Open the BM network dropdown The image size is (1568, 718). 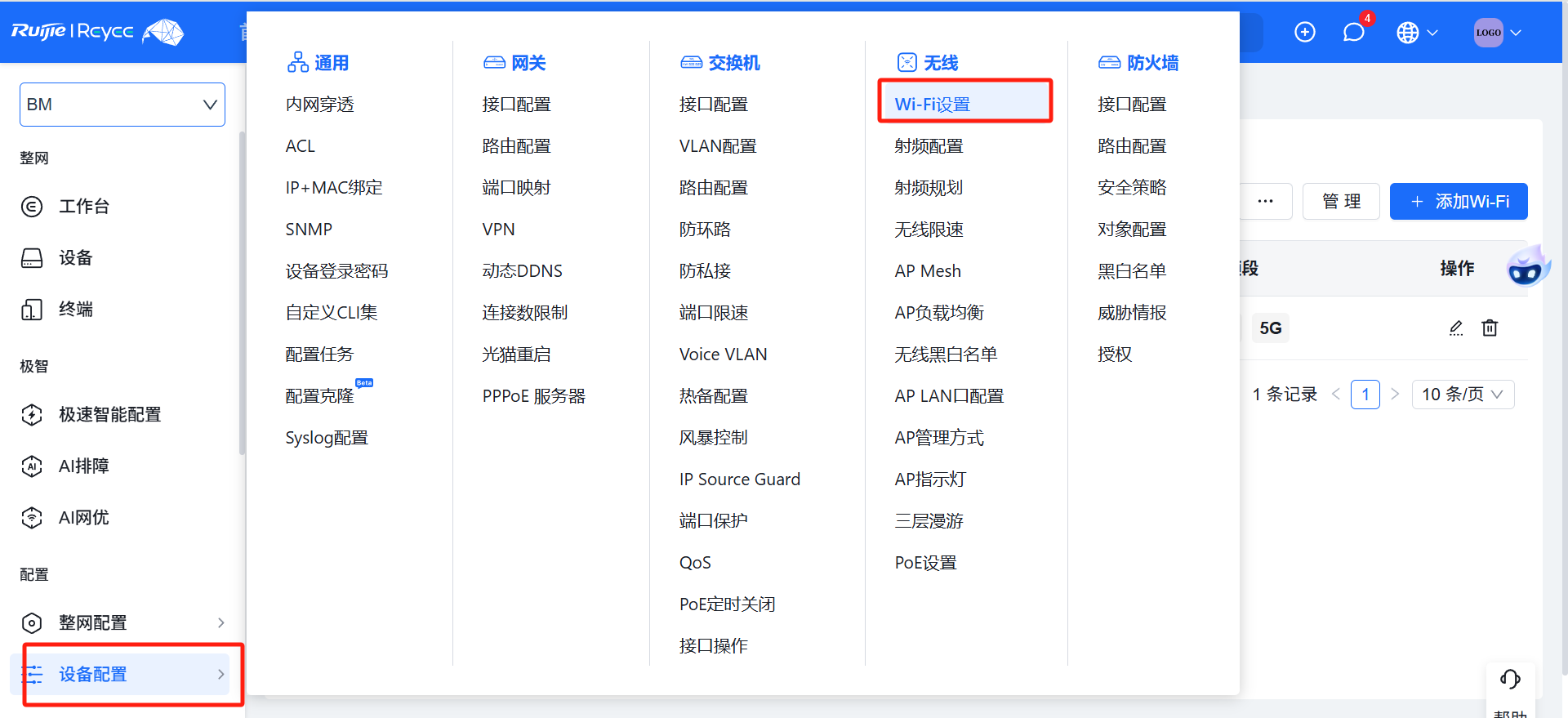122,105
